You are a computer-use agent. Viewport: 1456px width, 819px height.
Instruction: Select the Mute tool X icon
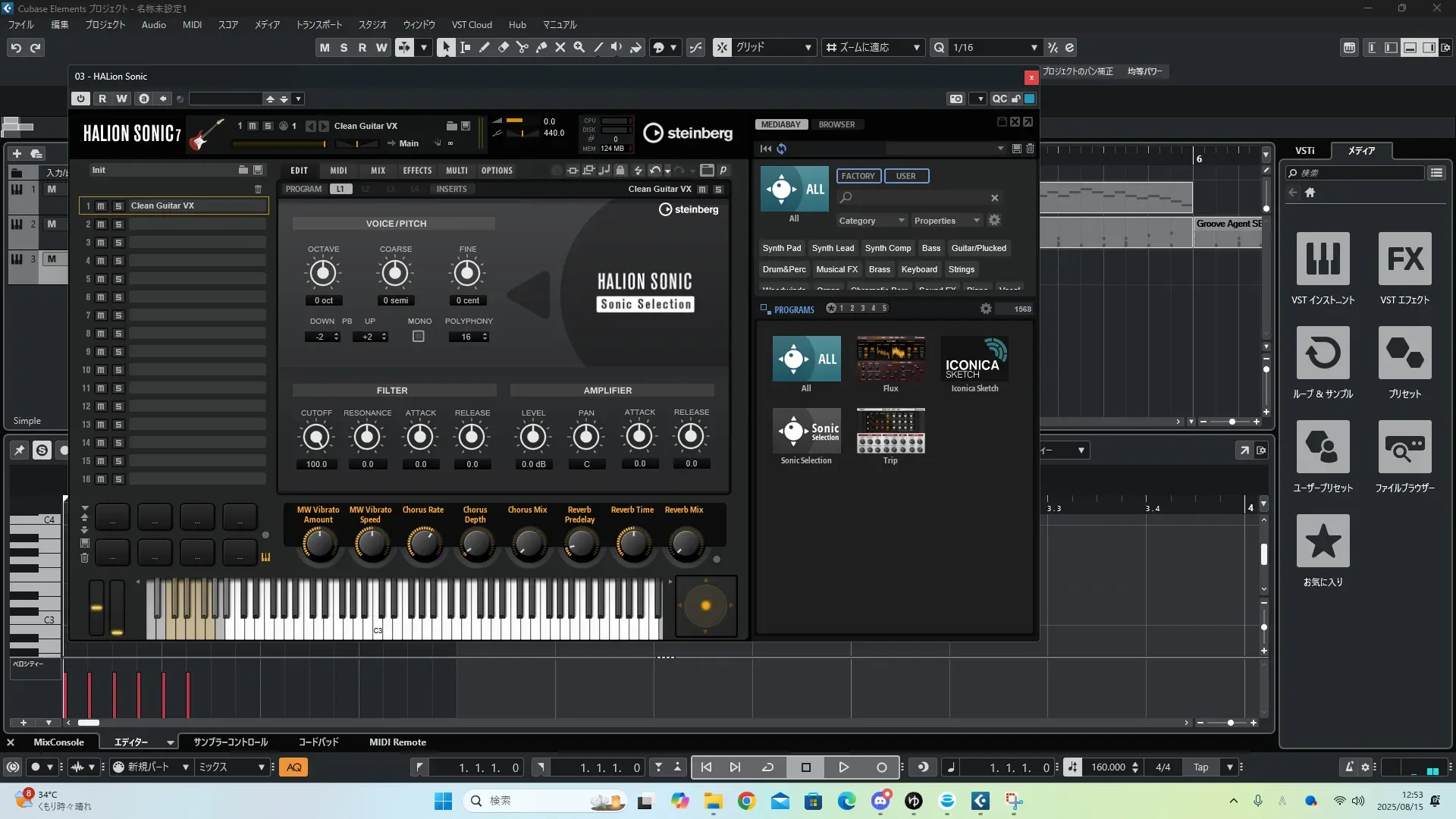tap(560, 47)
